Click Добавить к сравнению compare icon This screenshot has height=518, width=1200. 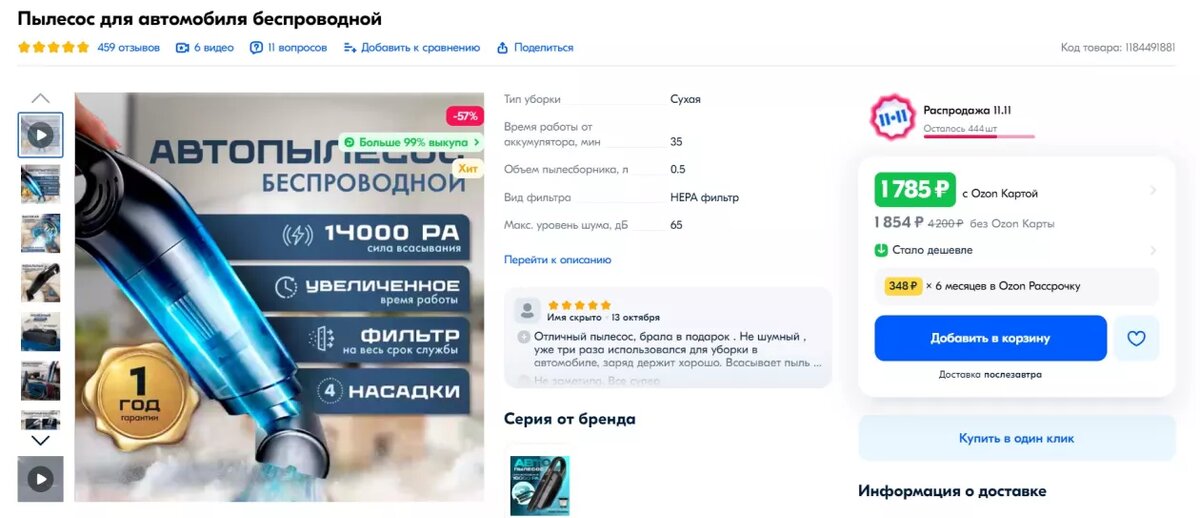pyautogui.click(x=350, y=47)
